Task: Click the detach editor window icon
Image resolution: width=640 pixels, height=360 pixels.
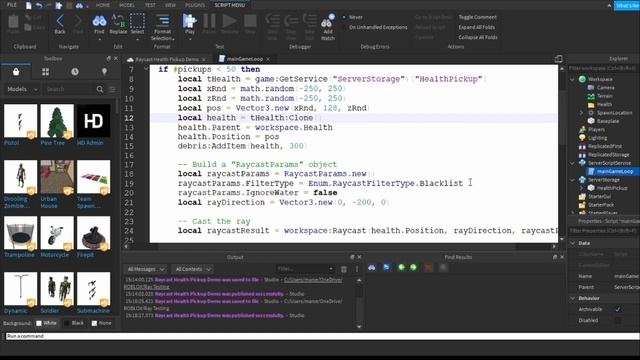Action: pyautogui.click(x=558, y=59)
